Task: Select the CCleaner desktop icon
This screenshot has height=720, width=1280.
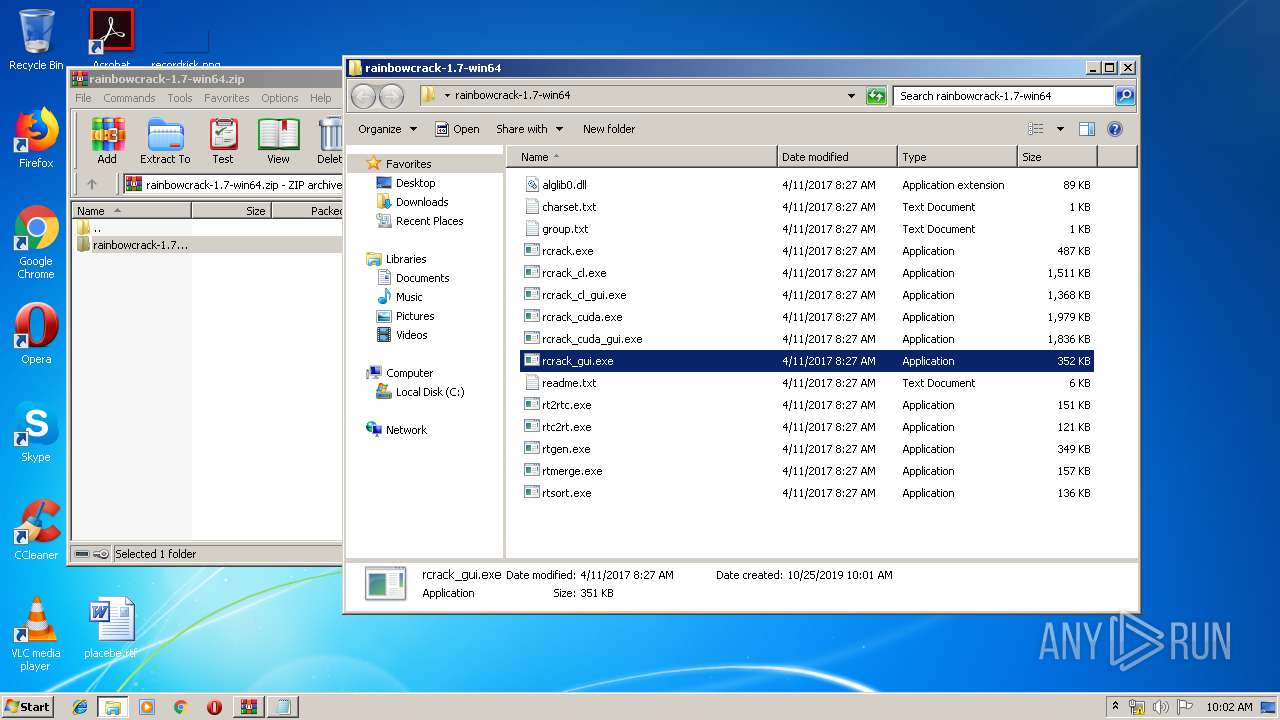Action: [36, 530]
